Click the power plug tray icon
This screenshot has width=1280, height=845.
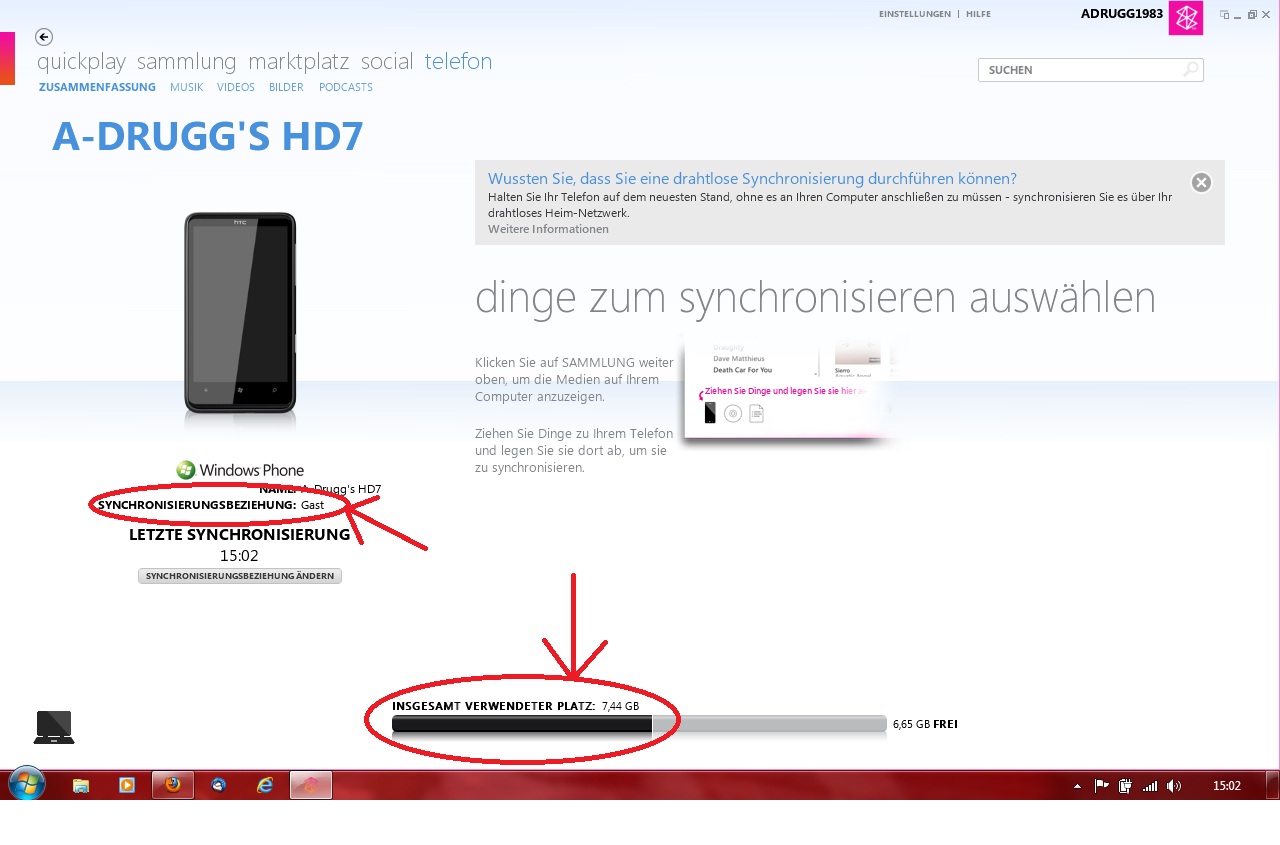click(x=1125, y=786)
